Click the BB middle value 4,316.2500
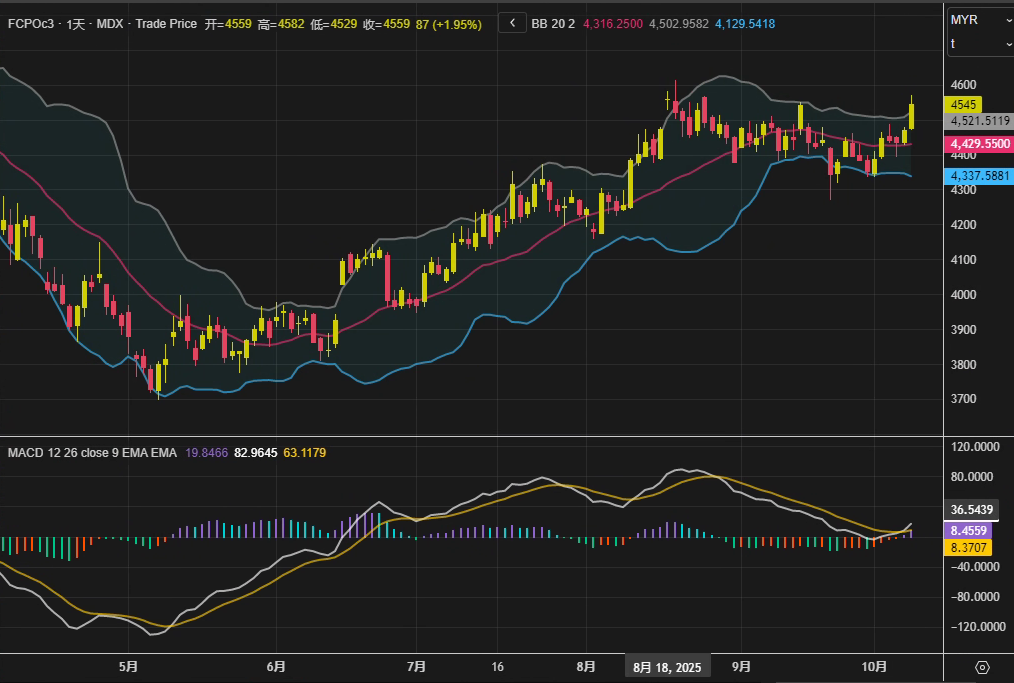The image size is (1014, 683). pyautogui.click(x=611, y=23)
